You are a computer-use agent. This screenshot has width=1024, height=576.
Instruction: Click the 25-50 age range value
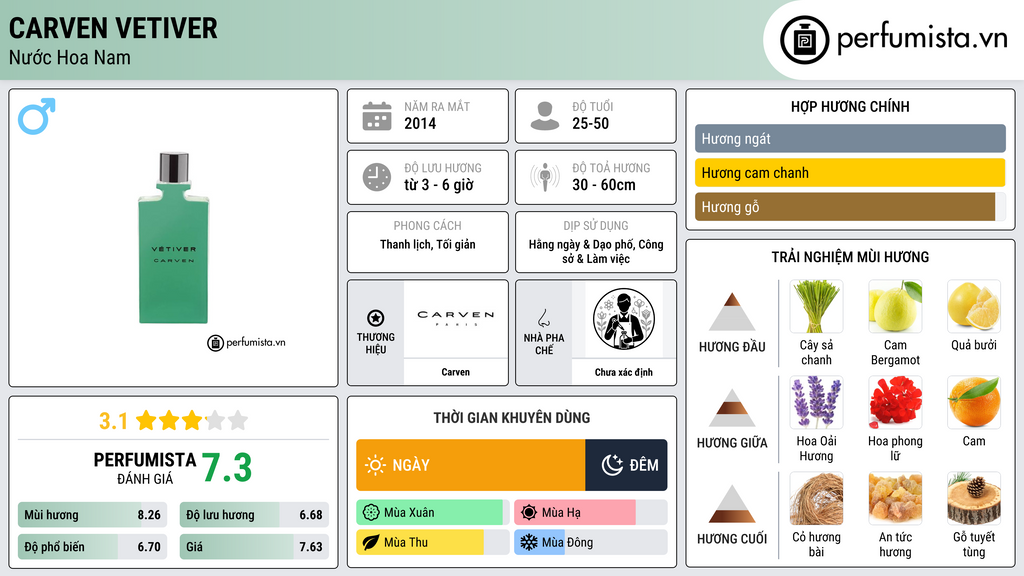pyautogui.click(x=590, y=123)
